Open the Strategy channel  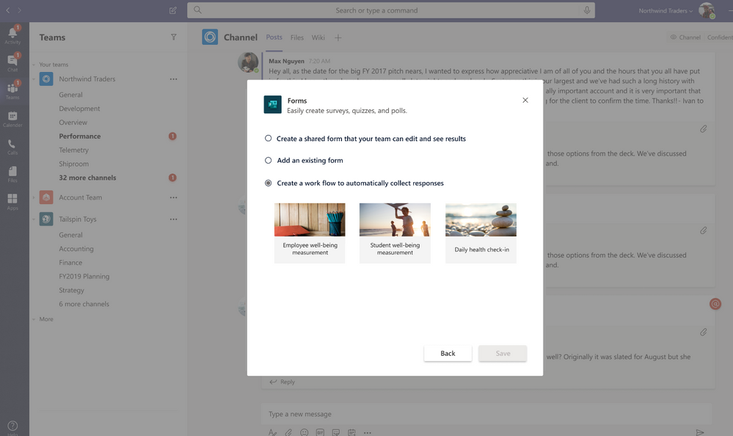pos(72,290)
